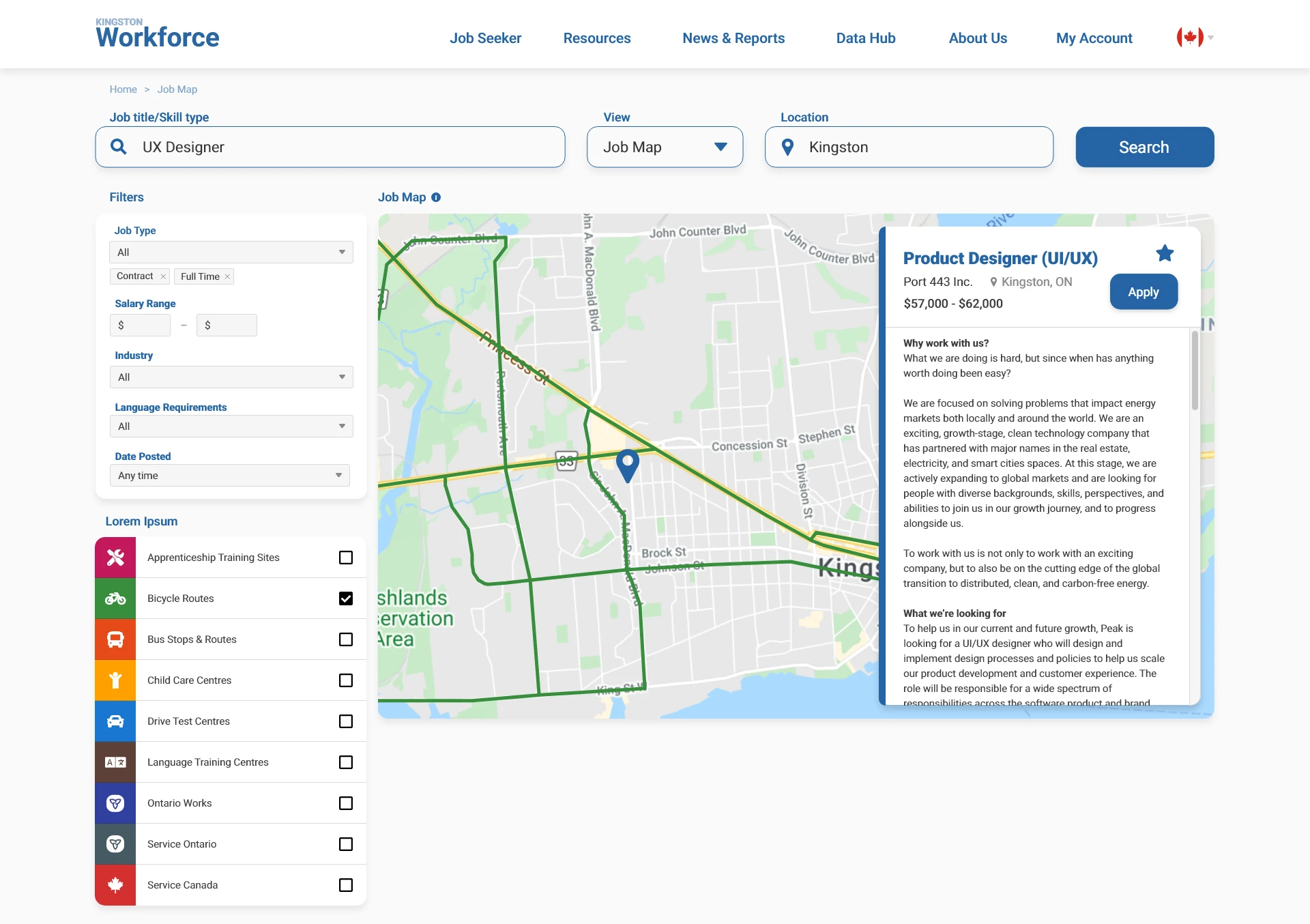Apply to the Product Designer job

tap(1143, 292)
